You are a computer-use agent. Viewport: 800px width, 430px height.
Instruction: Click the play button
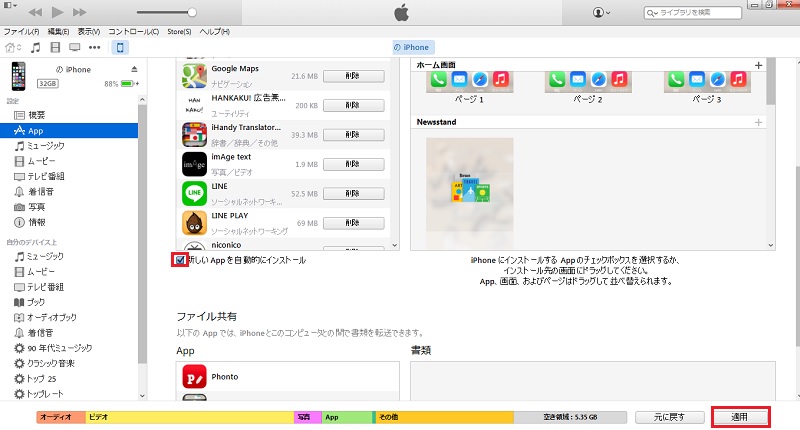pos(58,12)
